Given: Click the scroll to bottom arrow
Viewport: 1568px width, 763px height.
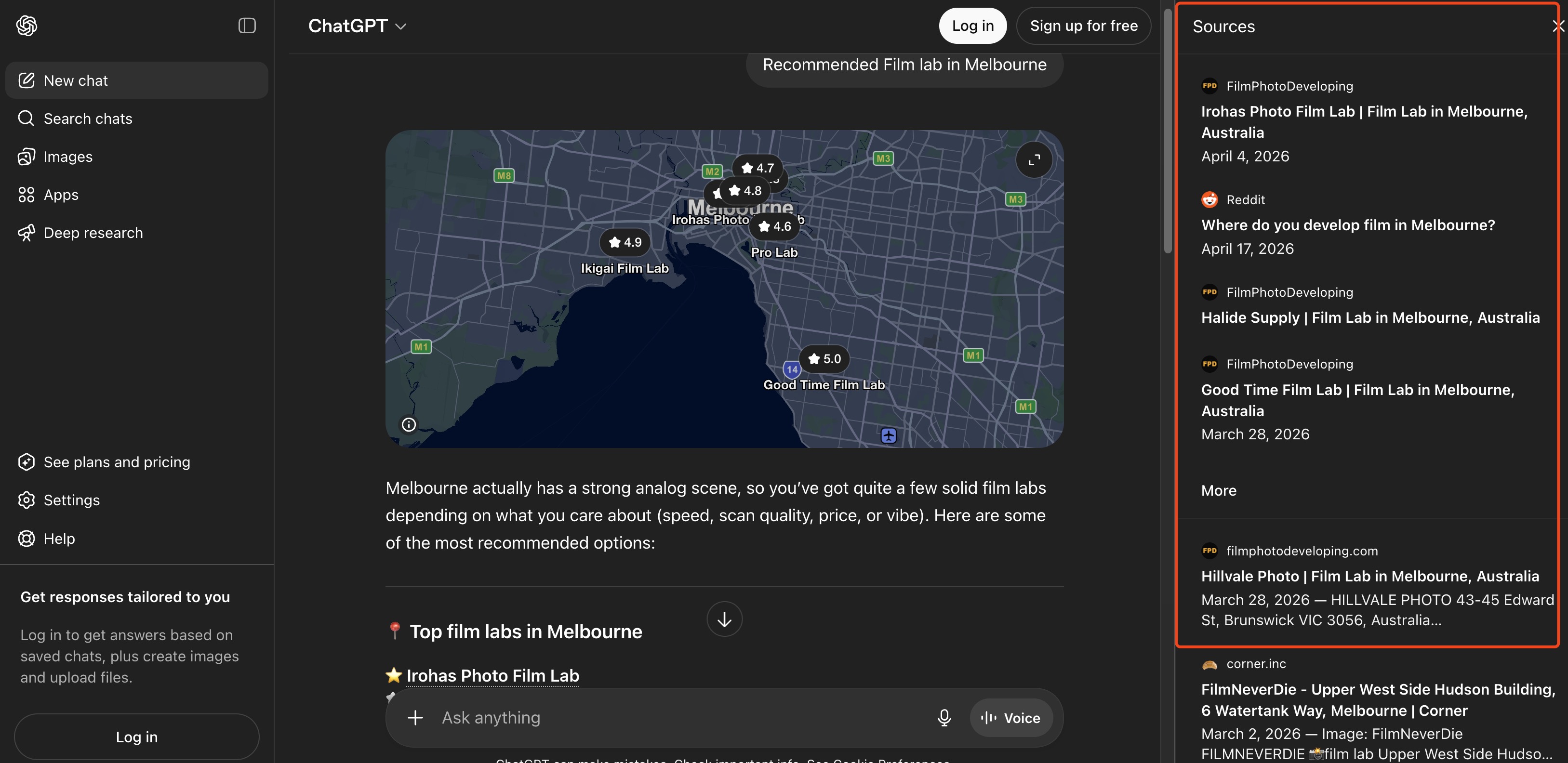Looking at the screenshot, I should [724, 619].
